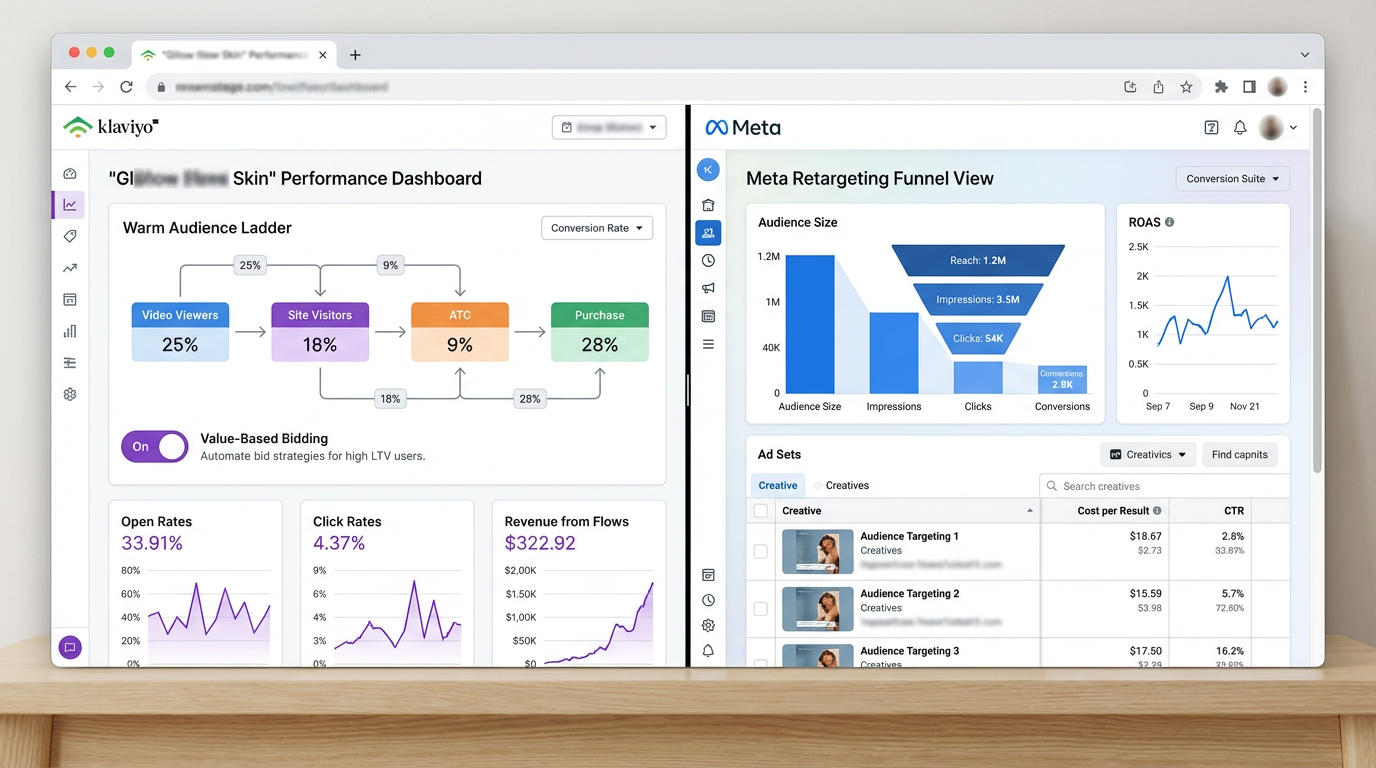This screenshot has height=768, width=1376.
Task: Tick the select-all checkbox in the Creative header
Action: (x=761, y=511)
